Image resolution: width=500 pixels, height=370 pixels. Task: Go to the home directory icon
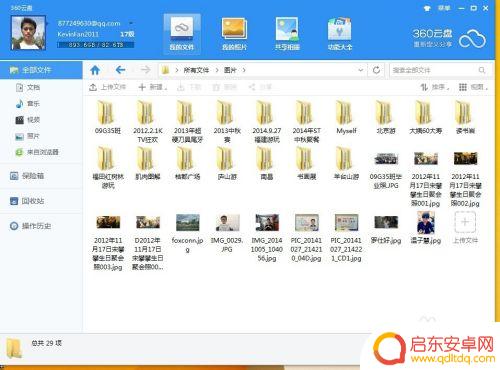pos(95,70)
